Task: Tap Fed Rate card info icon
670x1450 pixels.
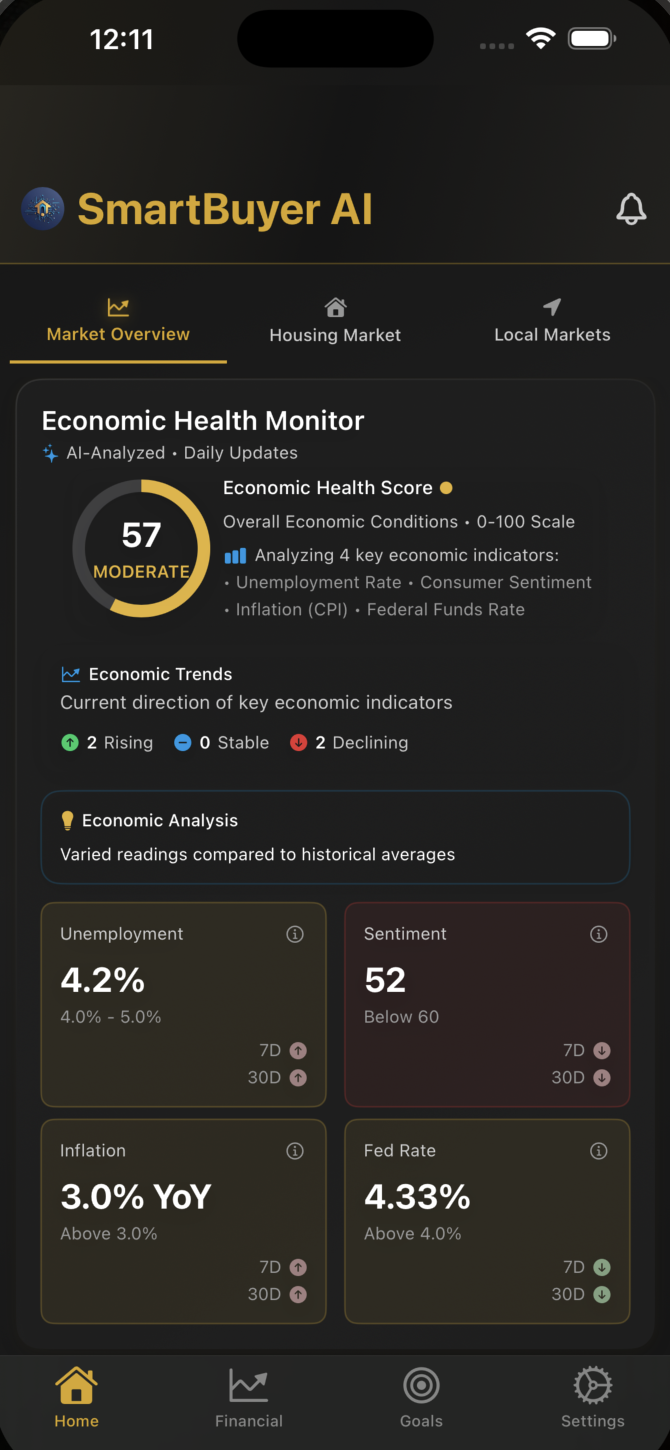Action: (x=599, y=1151)
